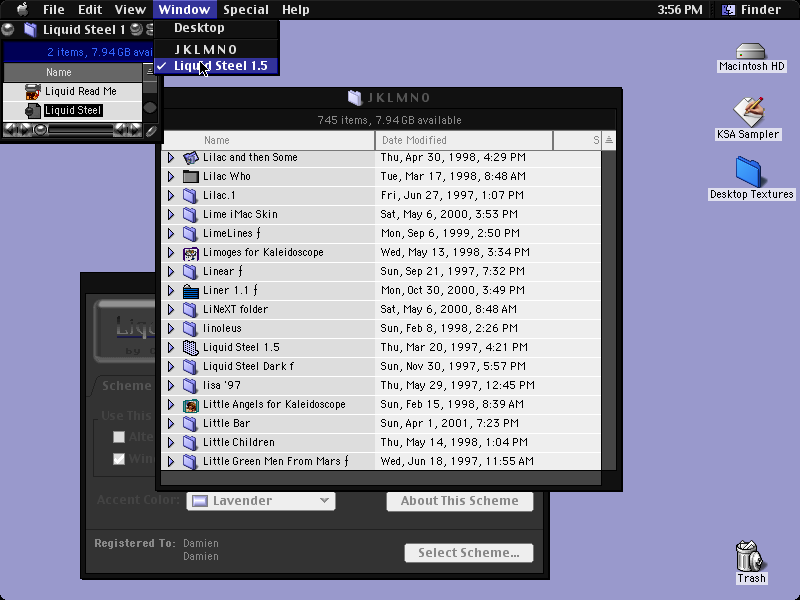Click Little Green Men From Mars icon
800x600 pixels.
pyautogui.click(x=190, y=461)
